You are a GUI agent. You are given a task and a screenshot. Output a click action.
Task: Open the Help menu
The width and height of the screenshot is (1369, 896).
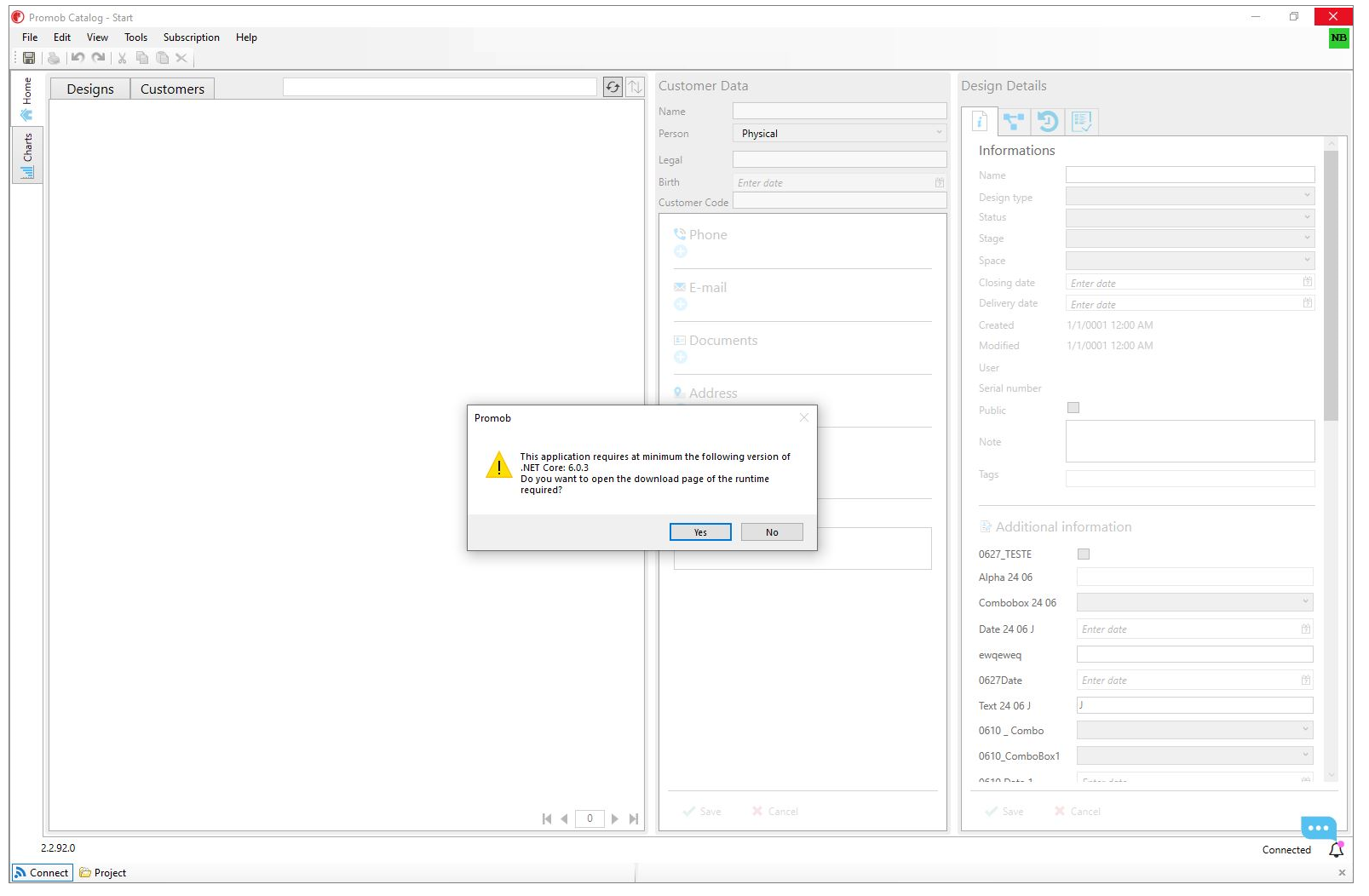click(246, 37)
